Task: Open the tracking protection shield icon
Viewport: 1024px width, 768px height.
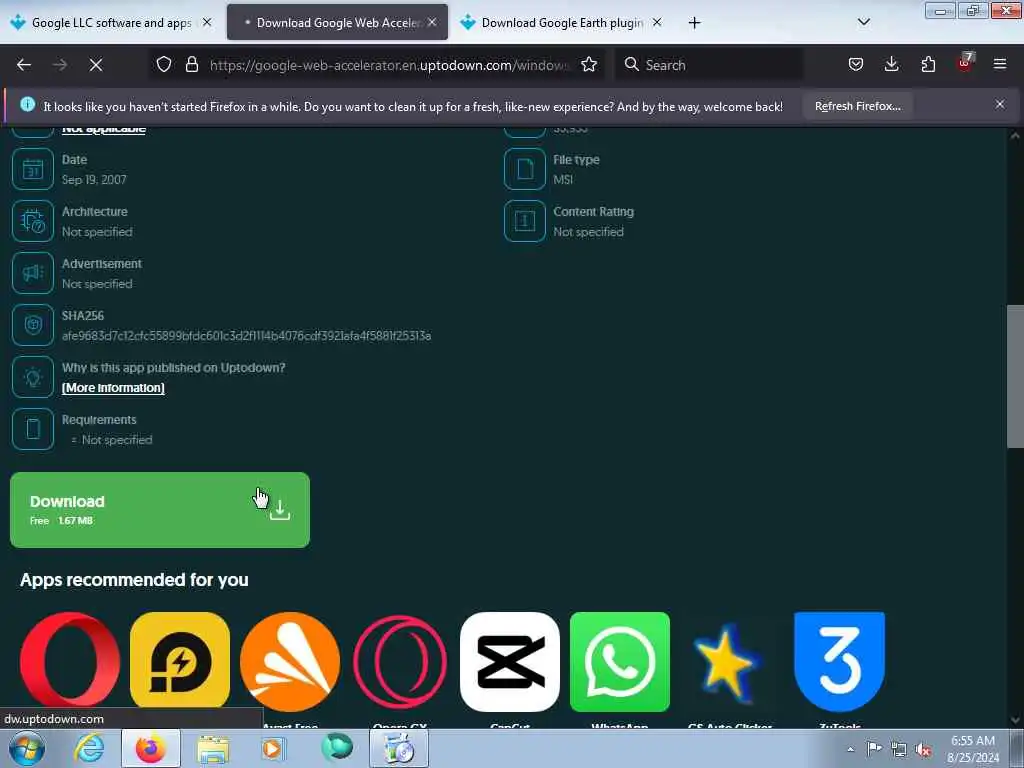Action: pos(164,65)
